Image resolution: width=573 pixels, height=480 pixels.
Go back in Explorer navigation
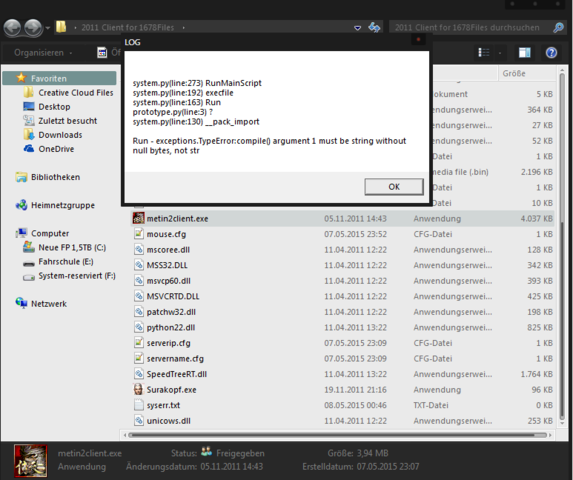[x=12, y=28]
